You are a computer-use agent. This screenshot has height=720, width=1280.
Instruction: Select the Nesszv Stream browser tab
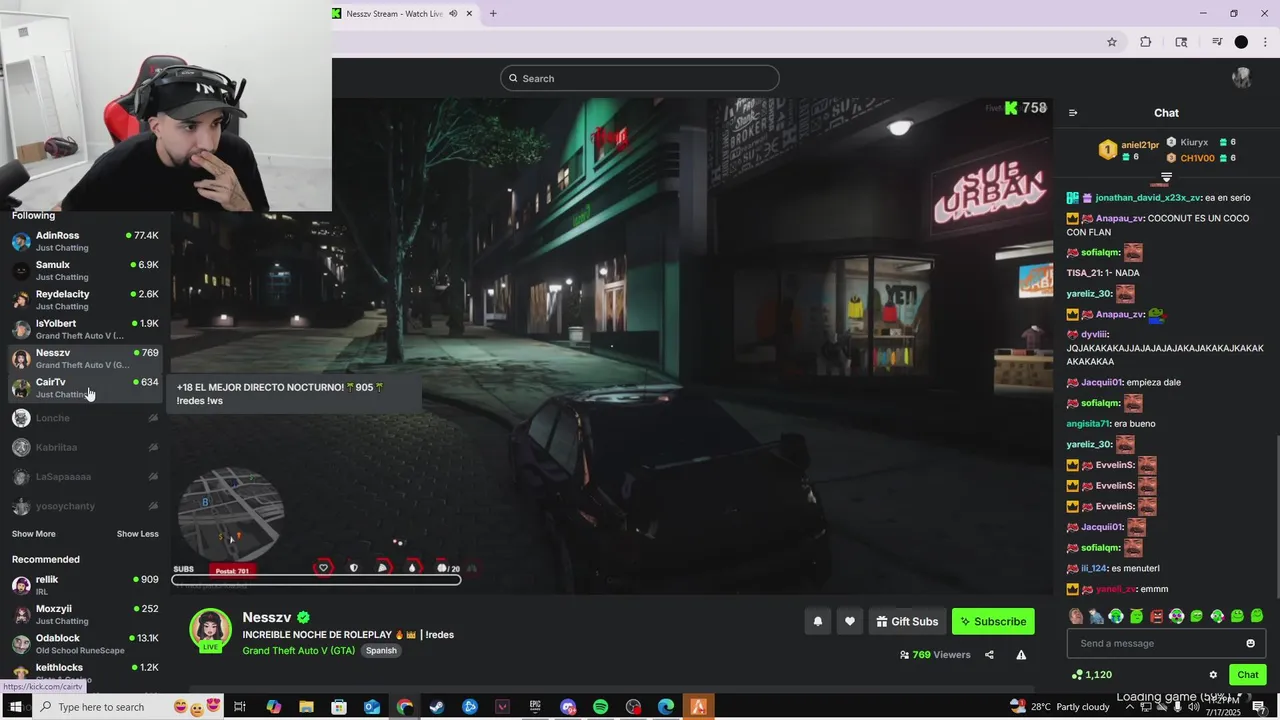(394, 14)
